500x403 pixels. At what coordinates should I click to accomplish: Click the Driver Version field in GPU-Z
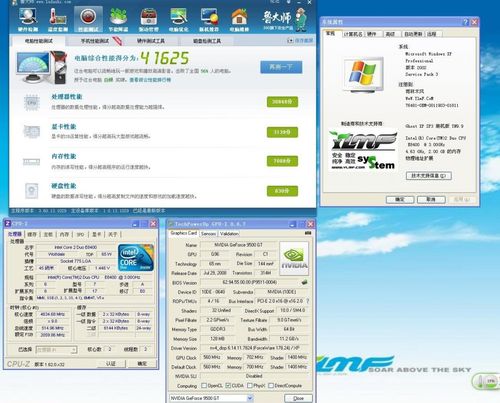click(x=255, y=348)
